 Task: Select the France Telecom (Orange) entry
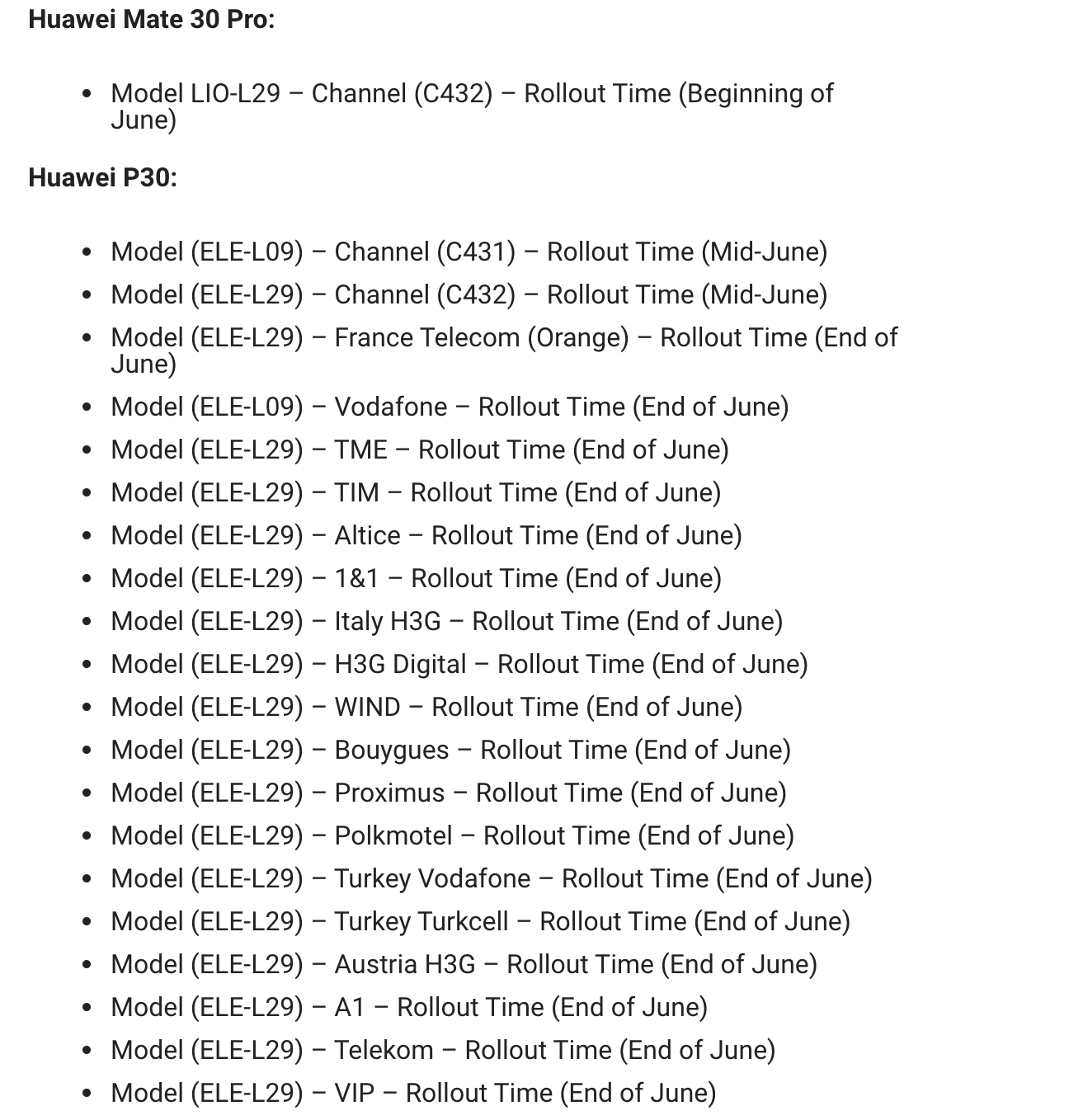[503, 338]
